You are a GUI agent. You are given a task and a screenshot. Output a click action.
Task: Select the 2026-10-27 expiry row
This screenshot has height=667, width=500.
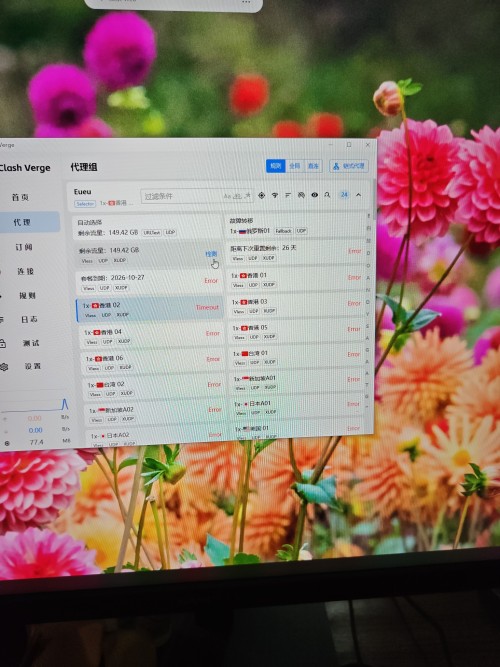pos(149,282)
